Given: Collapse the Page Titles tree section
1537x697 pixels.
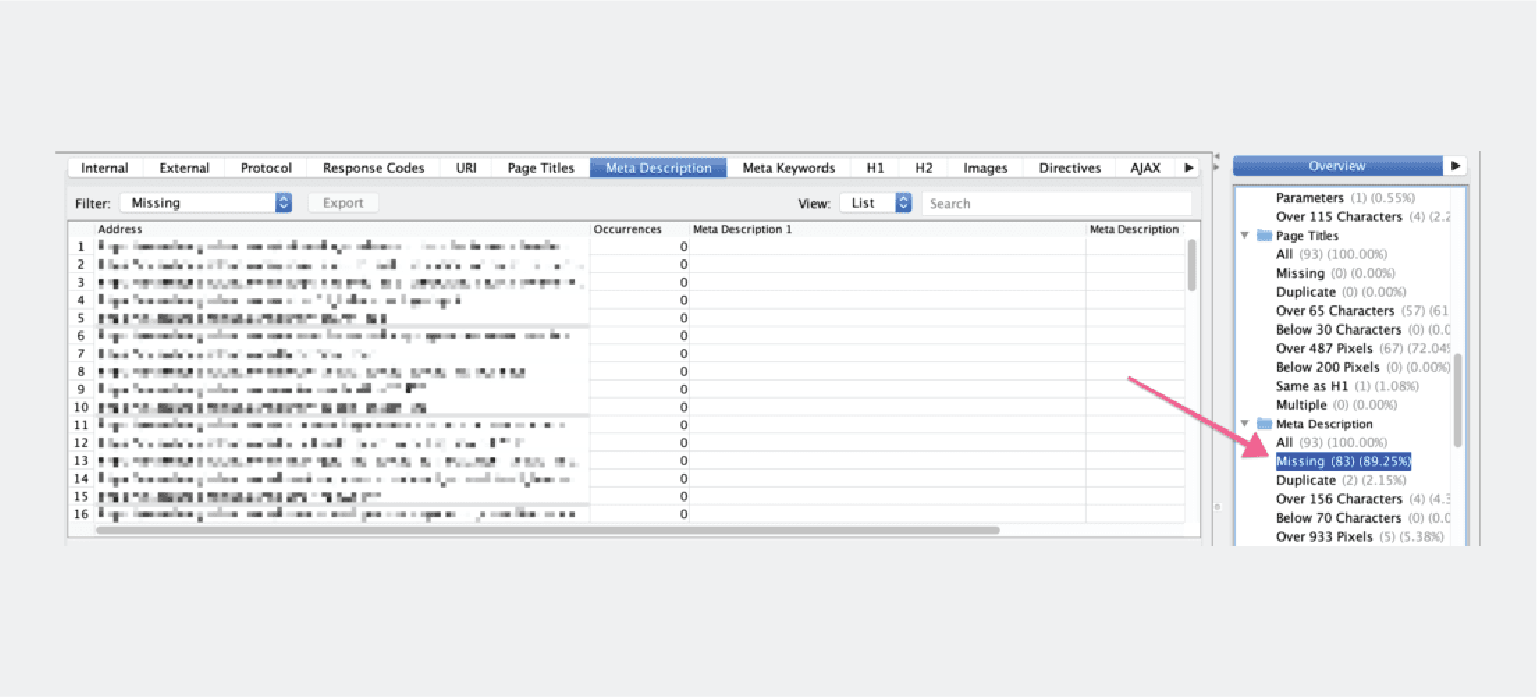Looking at the screenshot, I should tap(1245, 236).
